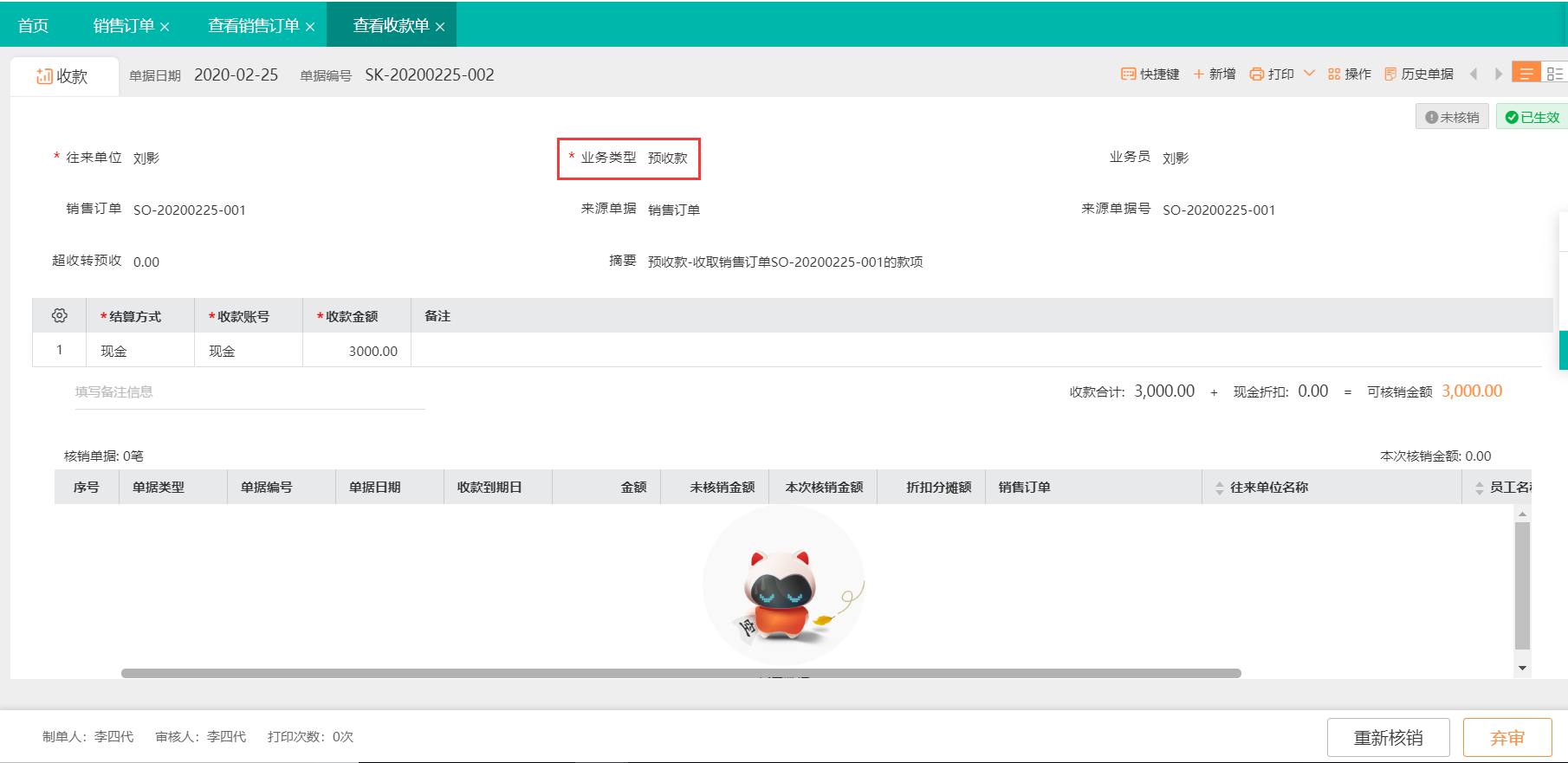Switch to detail card layout view
The image size is (1568, 763).
tap(1554, 73)
